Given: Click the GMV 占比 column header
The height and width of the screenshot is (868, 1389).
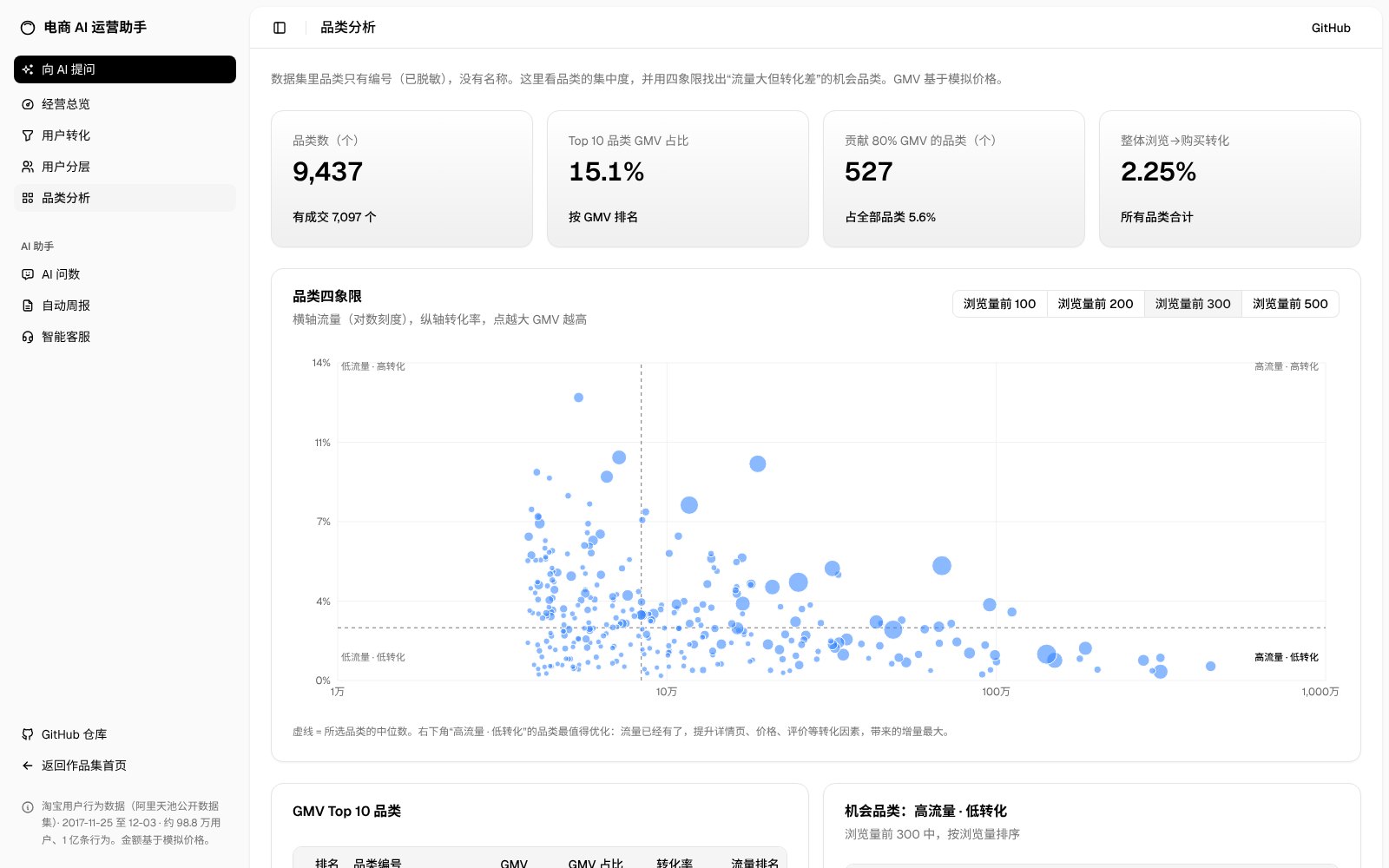Looking at the screenshot, I should [x=596, y=864].
